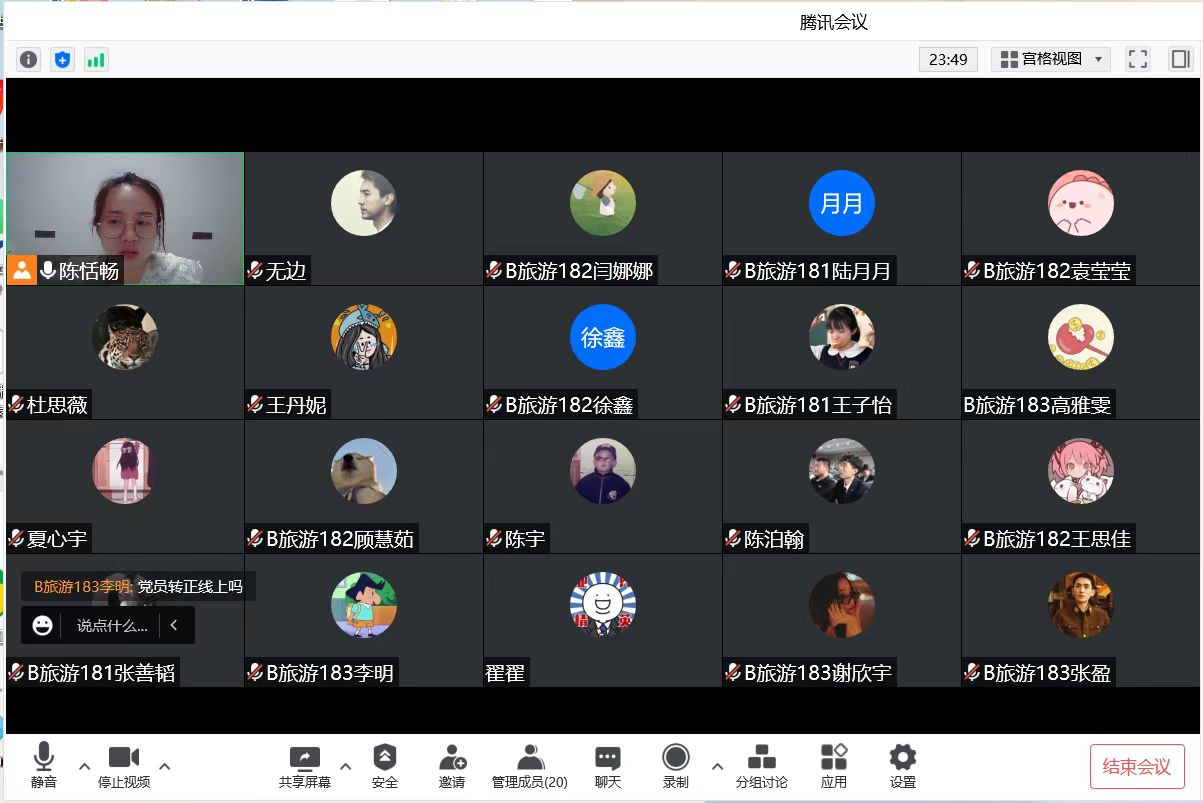Open the 宫格视图 layout dropdown
1203x803 pixels.
coord(1051,59)
